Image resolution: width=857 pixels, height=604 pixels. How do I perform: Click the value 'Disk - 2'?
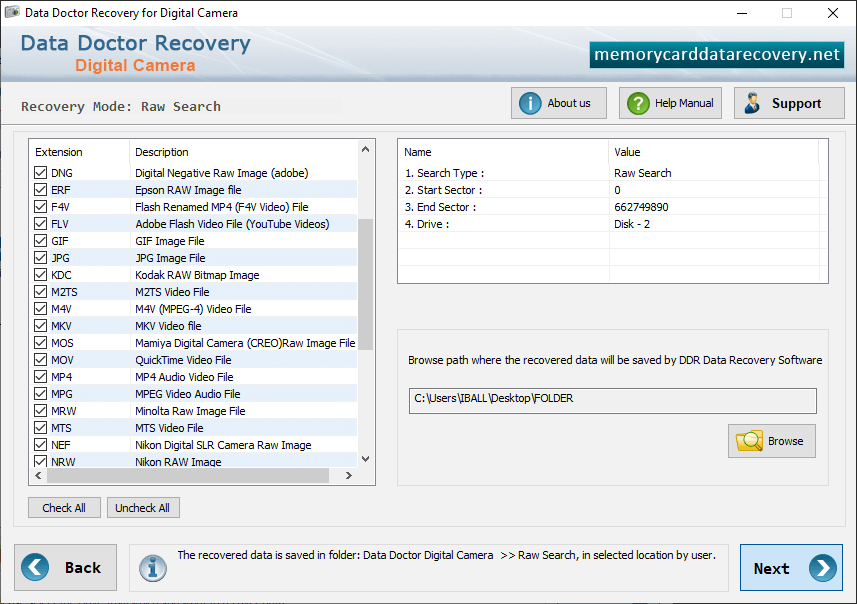(x=632, y=224)
